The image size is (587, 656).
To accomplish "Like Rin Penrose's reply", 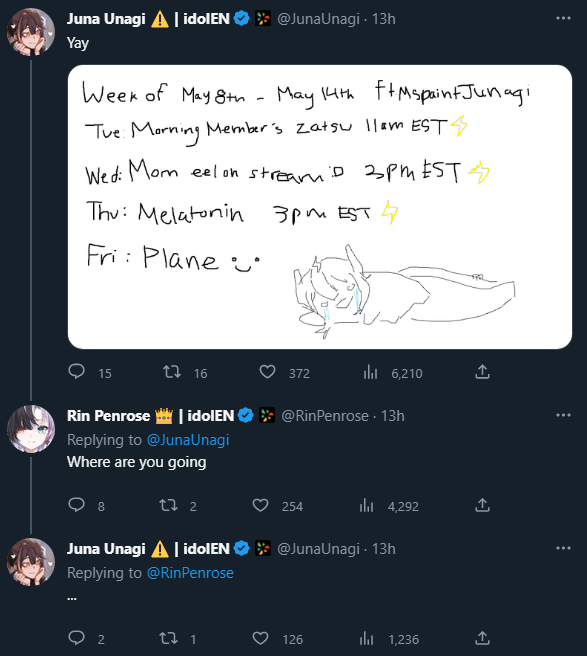I will click(x=260, y=505).
